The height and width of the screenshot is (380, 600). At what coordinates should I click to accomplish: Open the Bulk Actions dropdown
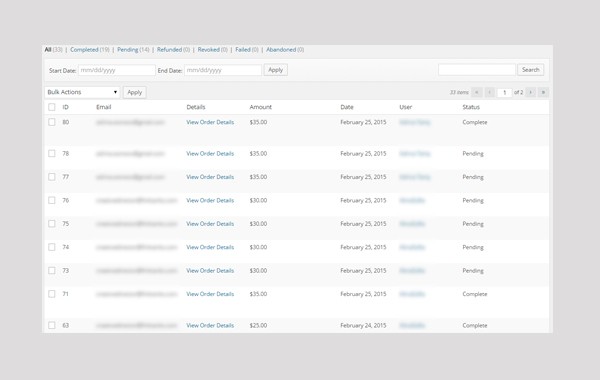pyautogui.click(x=82, y=92)
